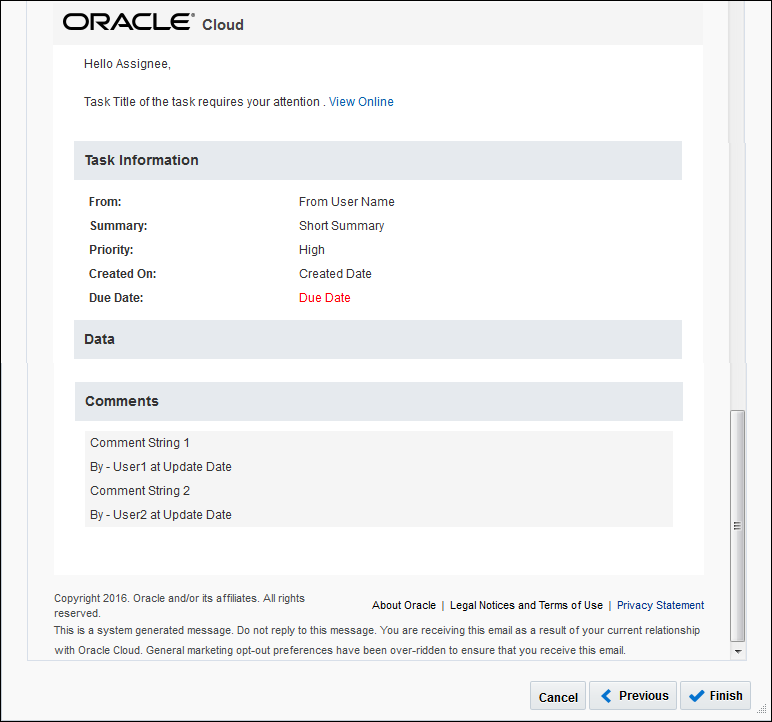Click the Previous chevron icon
The image size is (772, 722).
pyautogui.click(x=606, y=695)
